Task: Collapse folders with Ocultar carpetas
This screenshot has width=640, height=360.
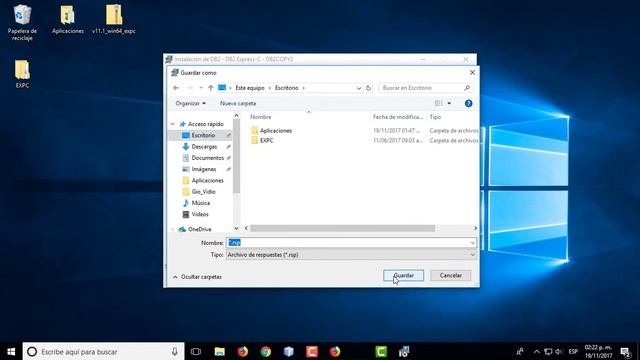Action: coord(197,277)
